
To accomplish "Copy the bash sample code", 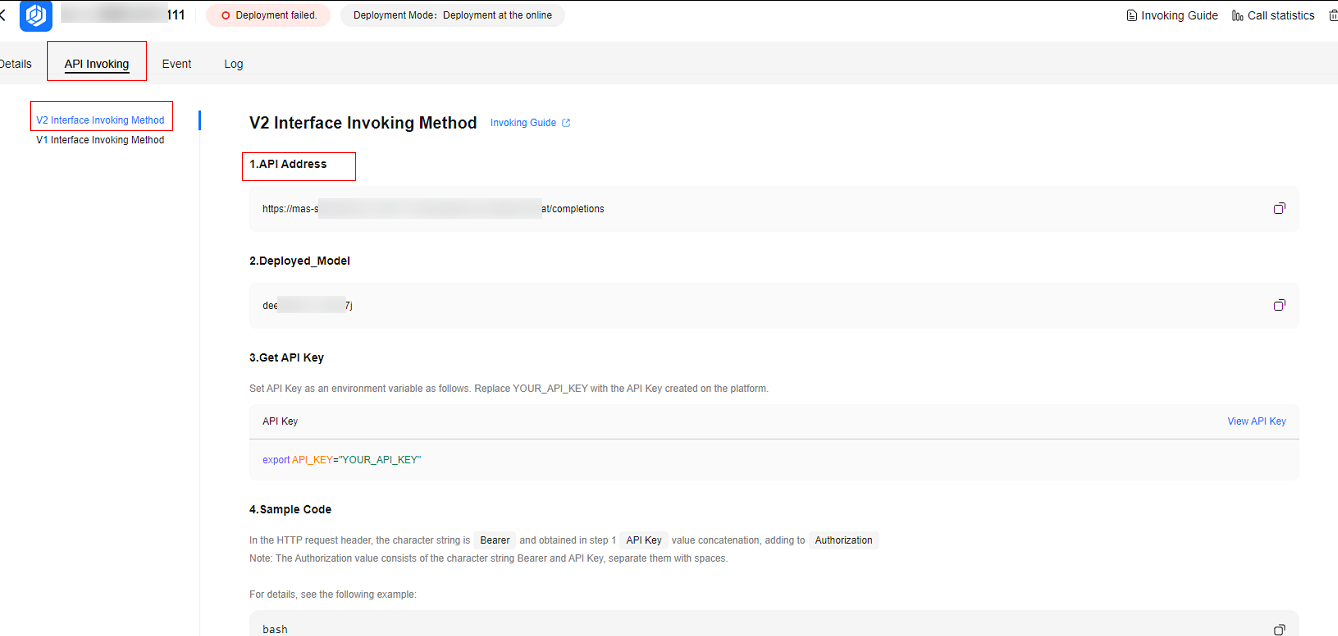I will [1279, 629].
